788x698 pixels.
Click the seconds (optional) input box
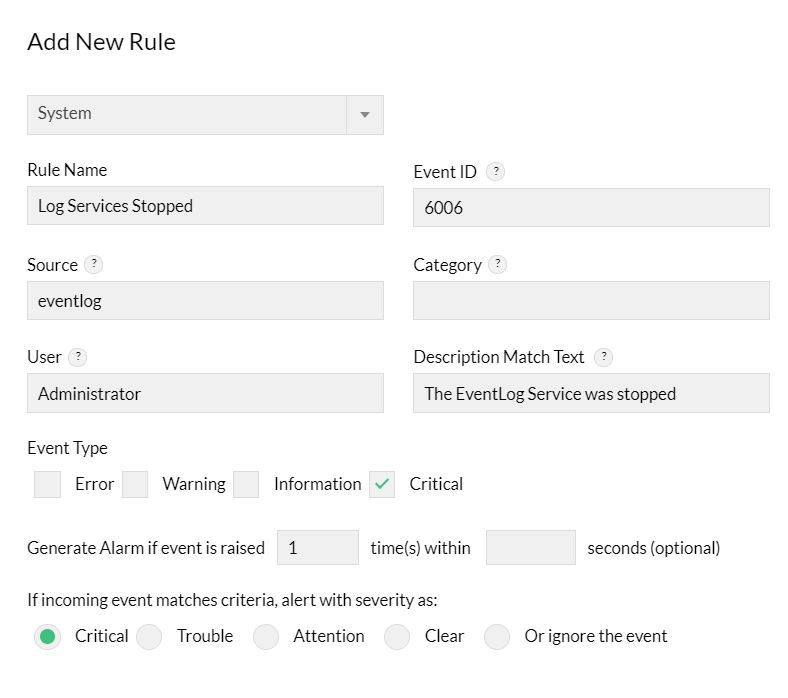(530, 548)
